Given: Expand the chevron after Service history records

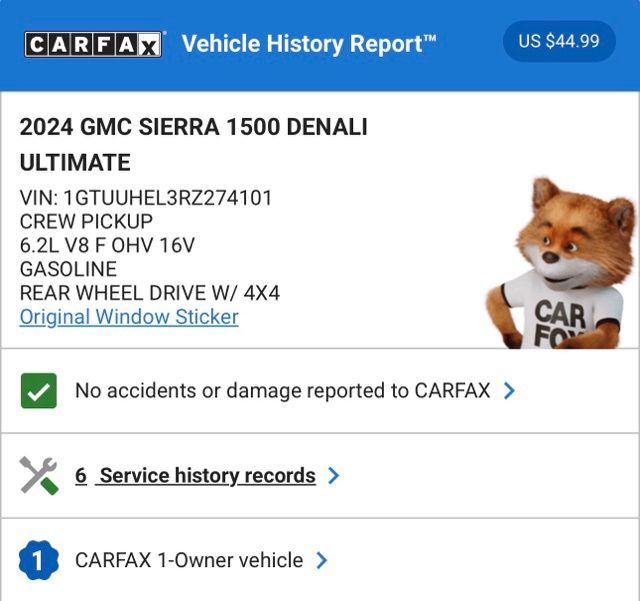Looking at the screenshot, I should click(334, 476).
